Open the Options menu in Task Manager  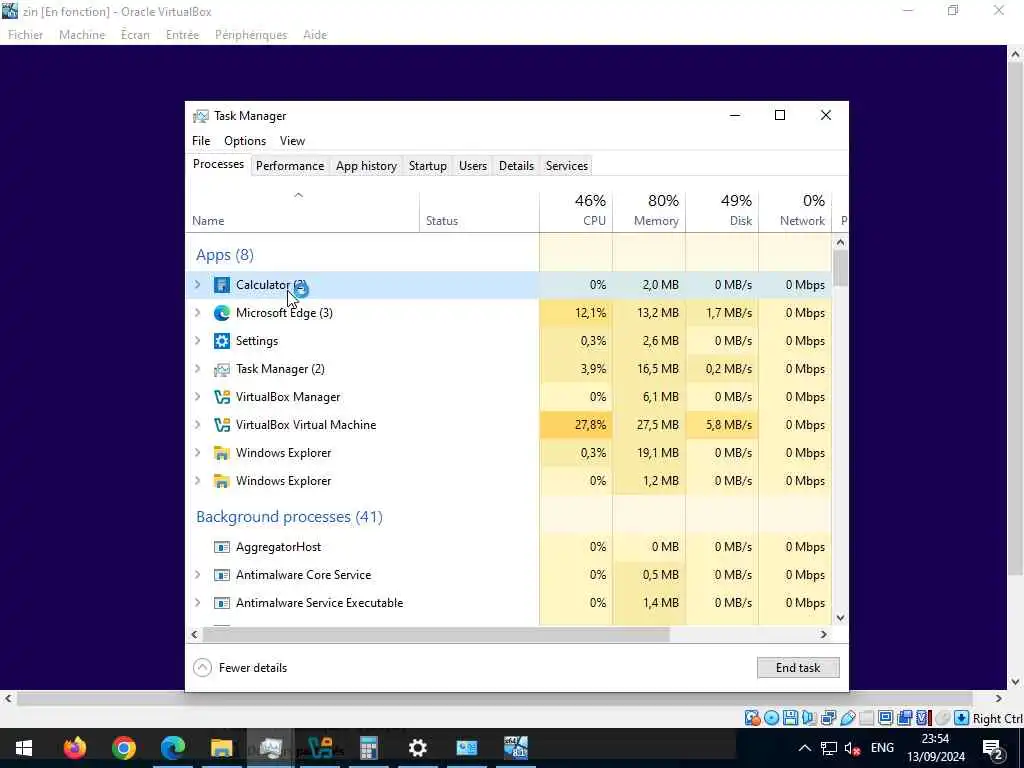(x=245, y=141)
